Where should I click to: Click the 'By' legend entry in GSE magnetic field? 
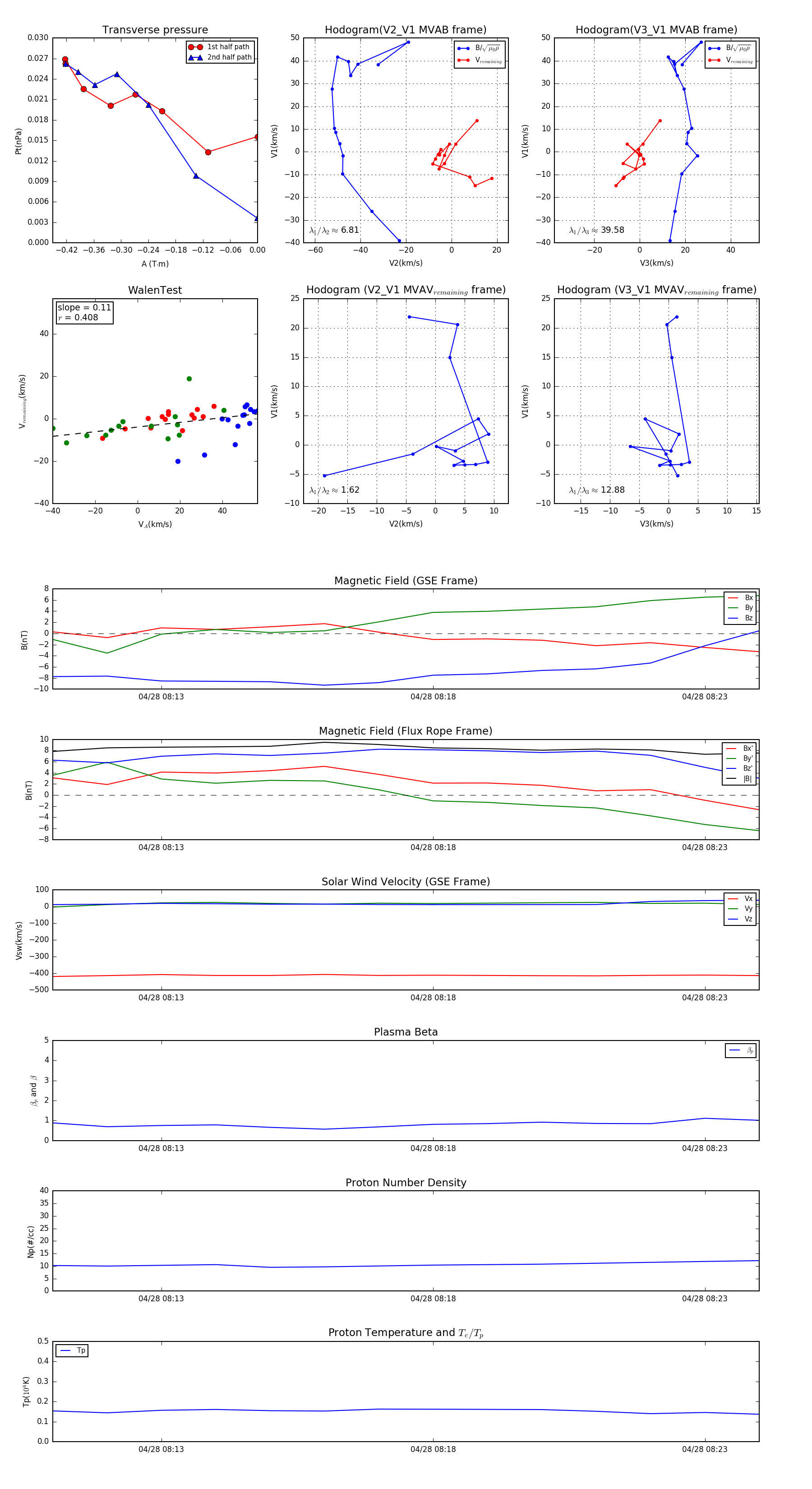tap(740, 607)
